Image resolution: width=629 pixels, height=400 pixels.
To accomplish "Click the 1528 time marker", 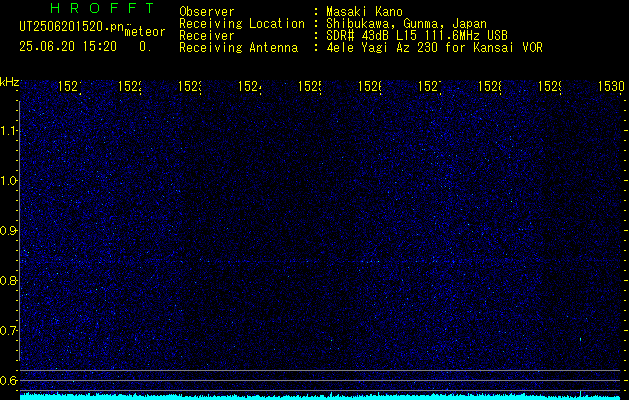I will [x=489, y=87].
